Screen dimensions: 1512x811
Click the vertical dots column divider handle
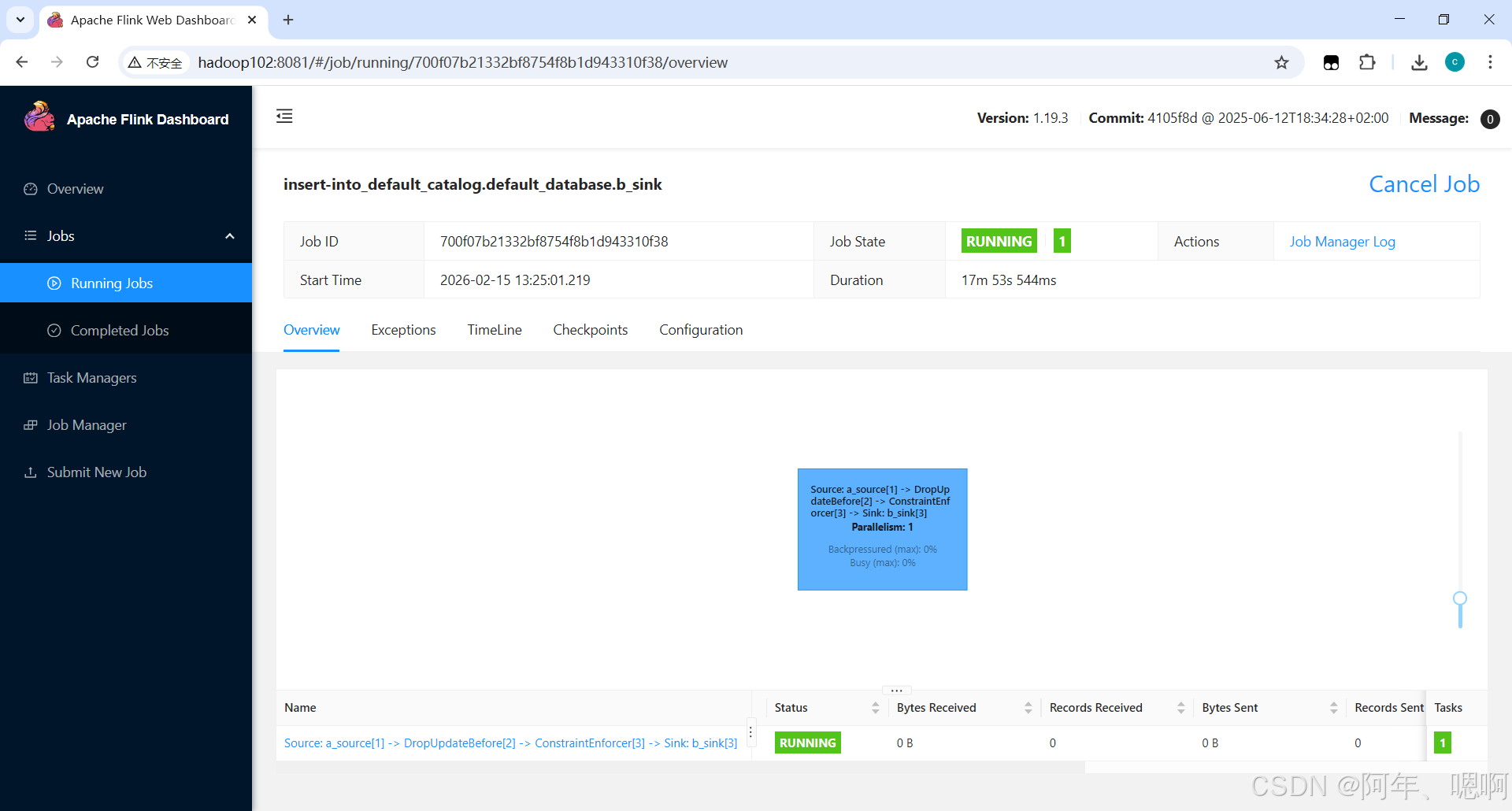click(x=750, y=732)
